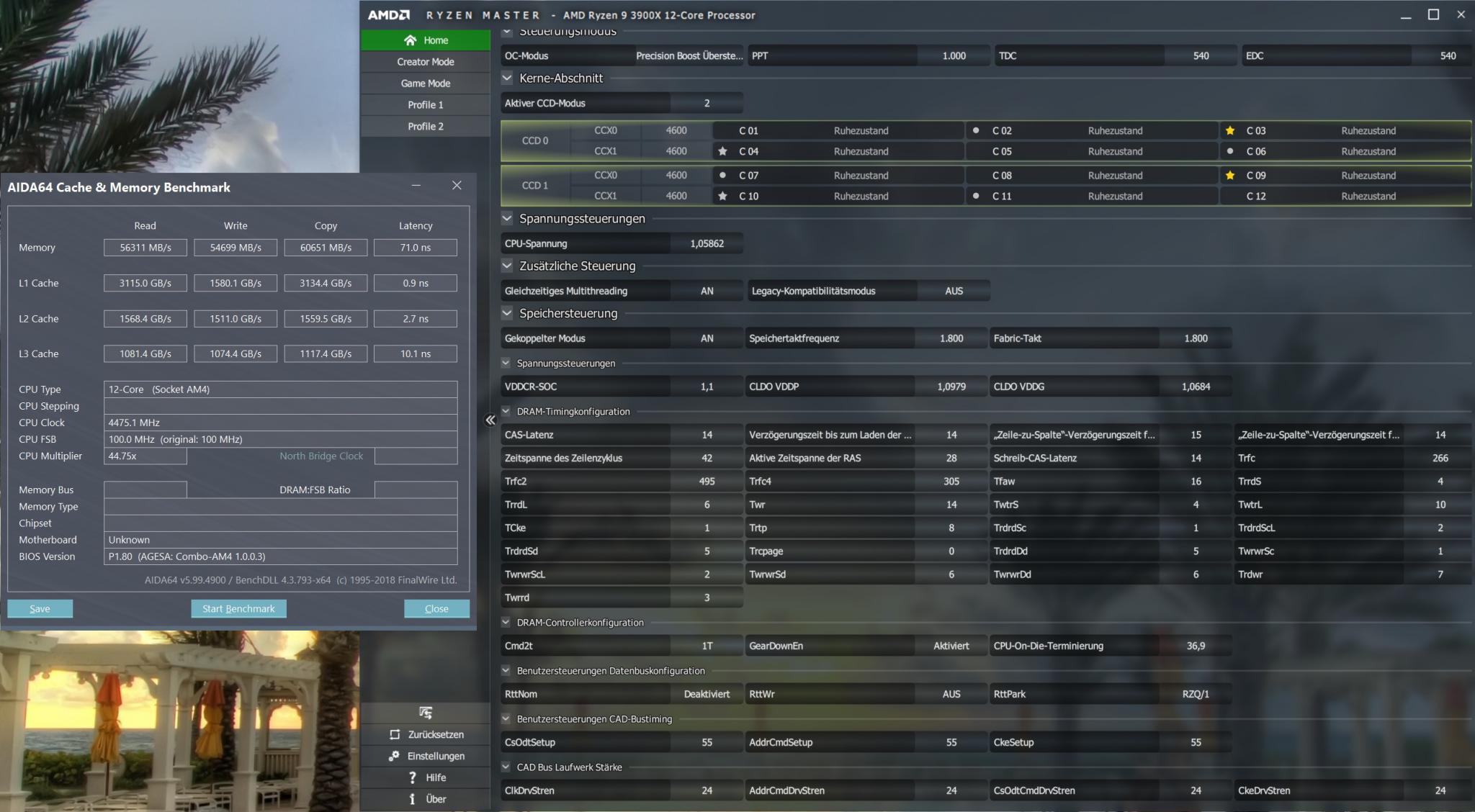Screen dimensions: 1475x812
Task: Collapse the Speichersteuerung section
Action: pyautogui.click(x=507, y=313)
